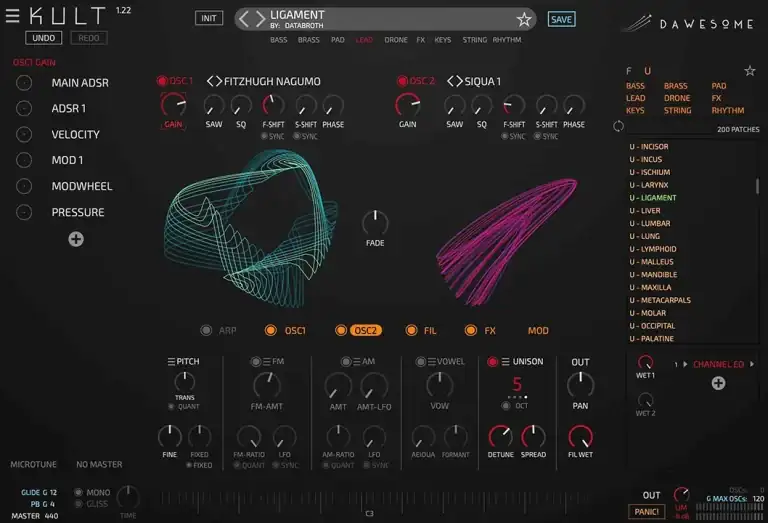Go to the previous preset arrow
This screenshot has width=768, height=523.
244,19
